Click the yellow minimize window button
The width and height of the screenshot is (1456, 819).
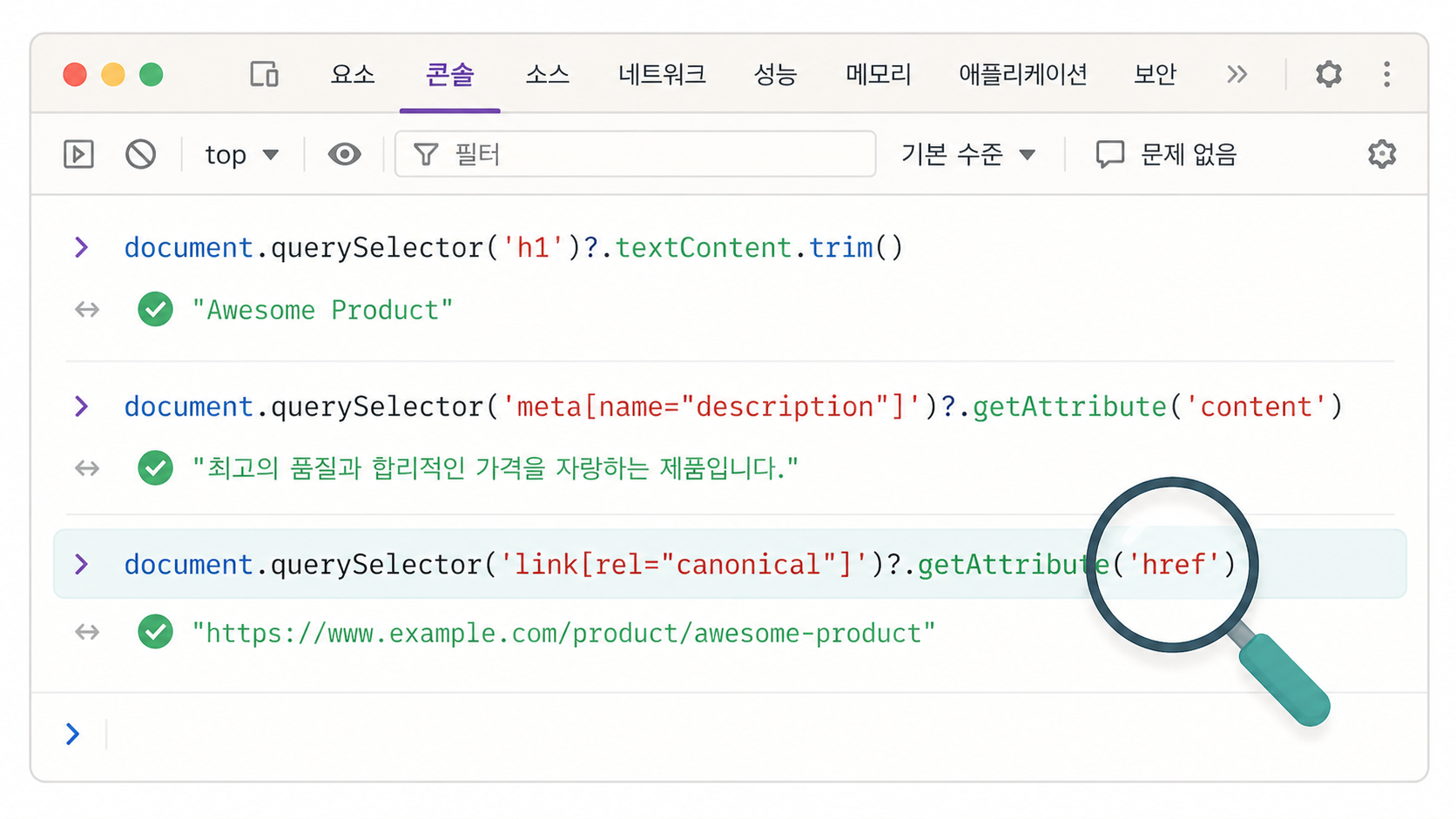click(x=113, y=75)
